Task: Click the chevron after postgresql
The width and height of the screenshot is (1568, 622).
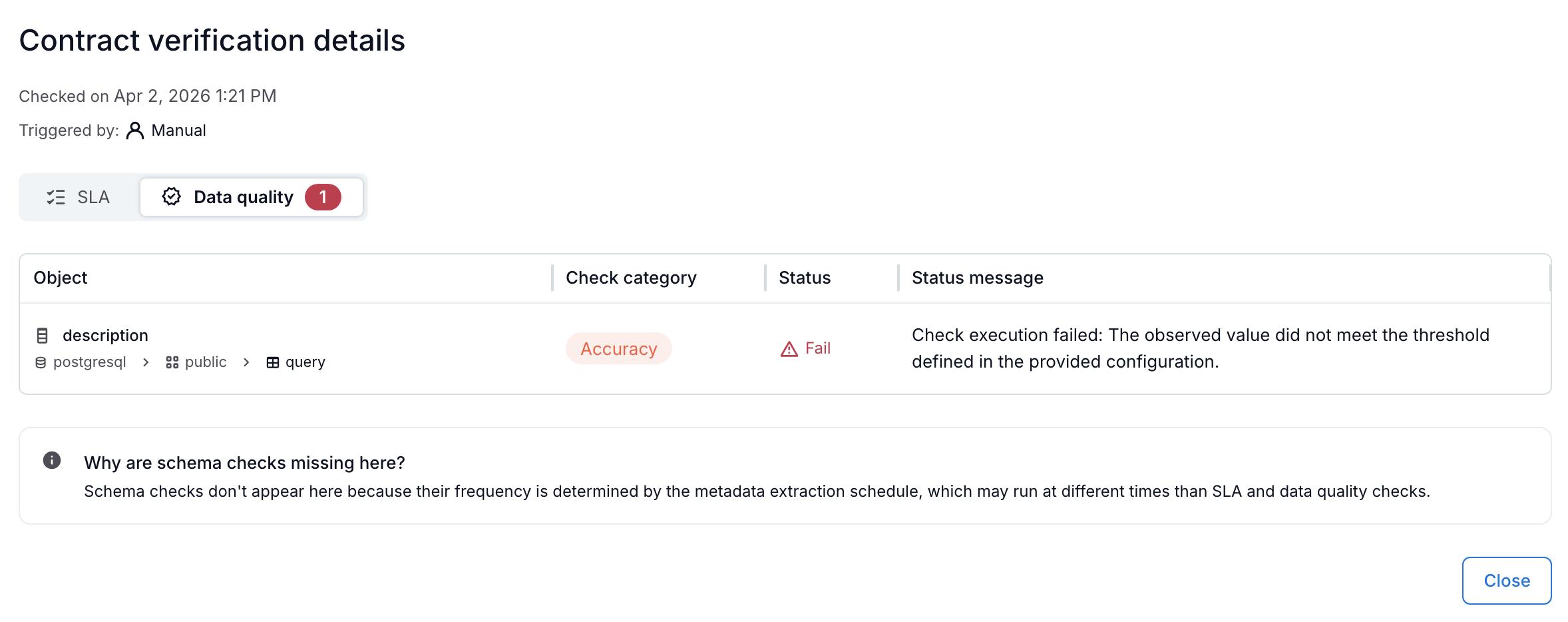Action: click(x=146, y=362)
